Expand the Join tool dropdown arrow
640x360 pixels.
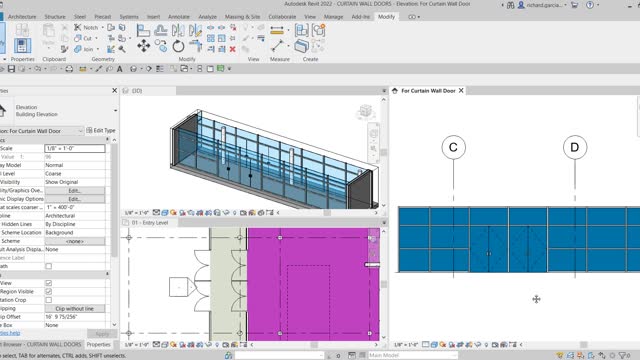coord(98,49)
